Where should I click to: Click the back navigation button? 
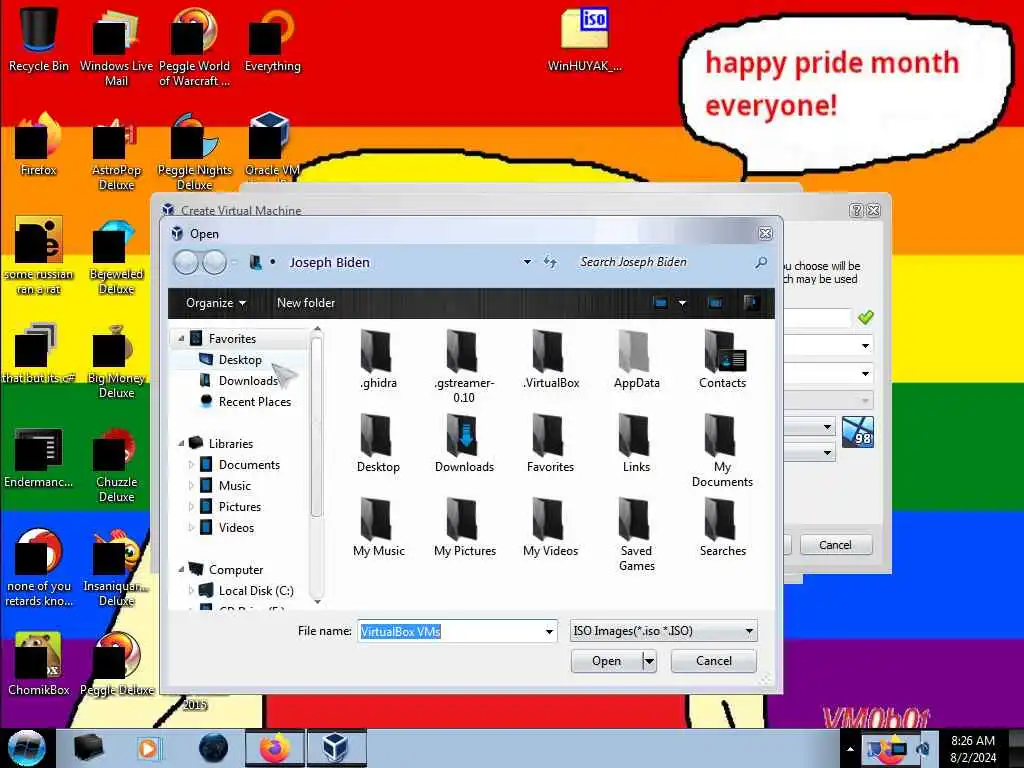pyautogui.click(x=186, y=263)
